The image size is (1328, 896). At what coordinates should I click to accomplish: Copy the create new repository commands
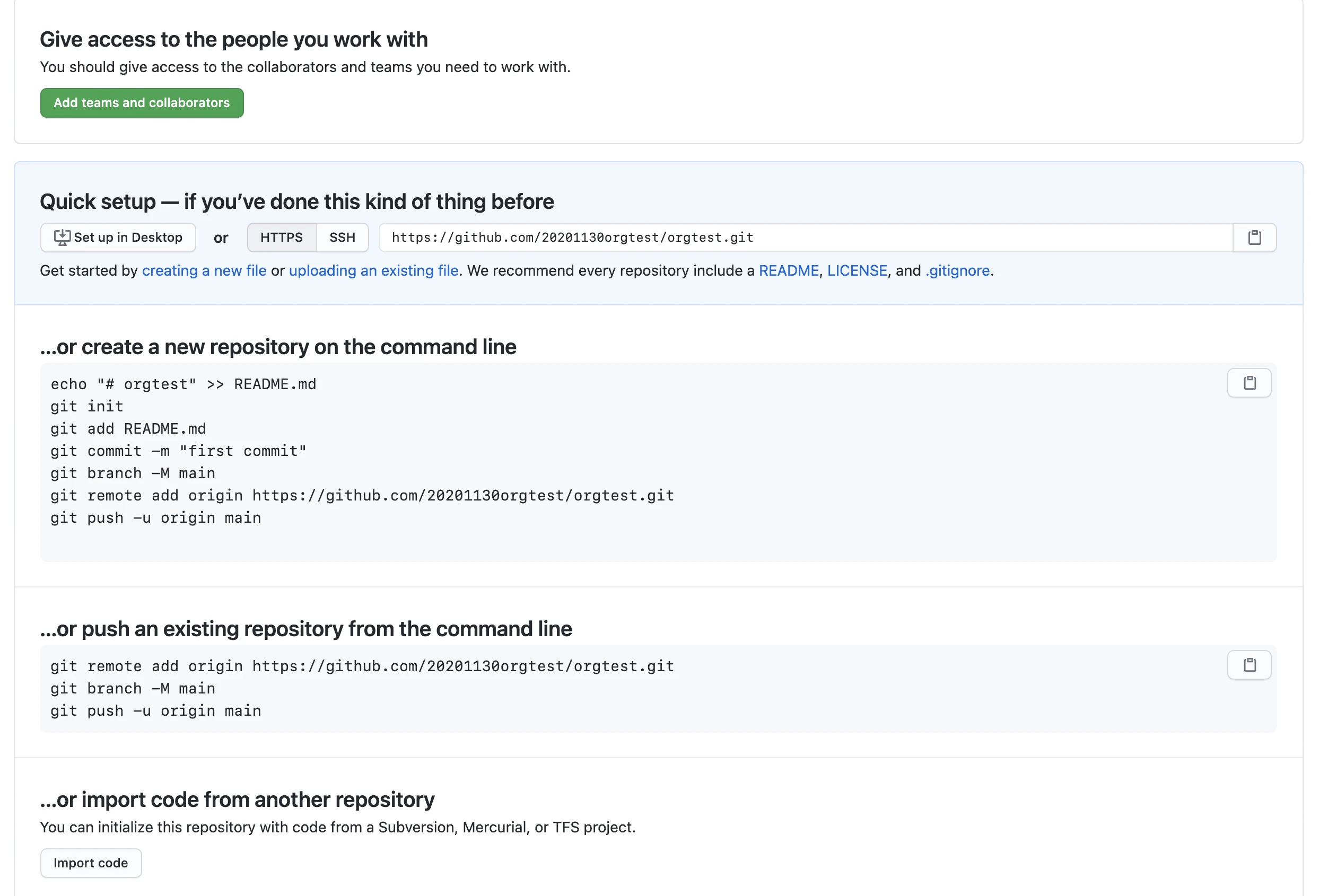click(1249, 383)
